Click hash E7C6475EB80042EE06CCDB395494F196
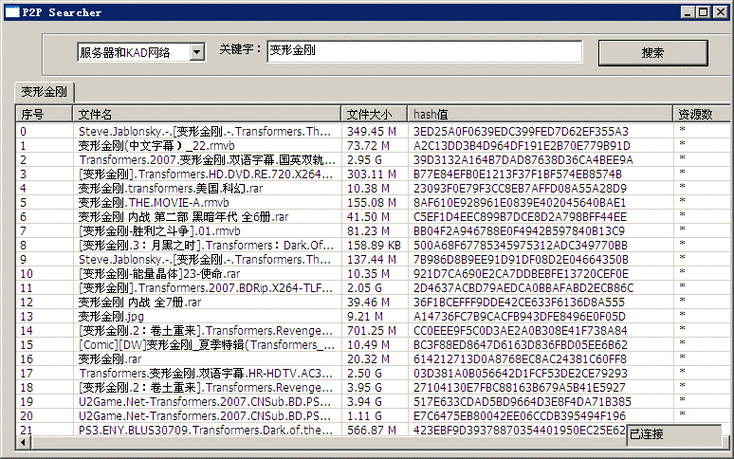This screenshot has width=734, height=459. click(x=520, y=415)
